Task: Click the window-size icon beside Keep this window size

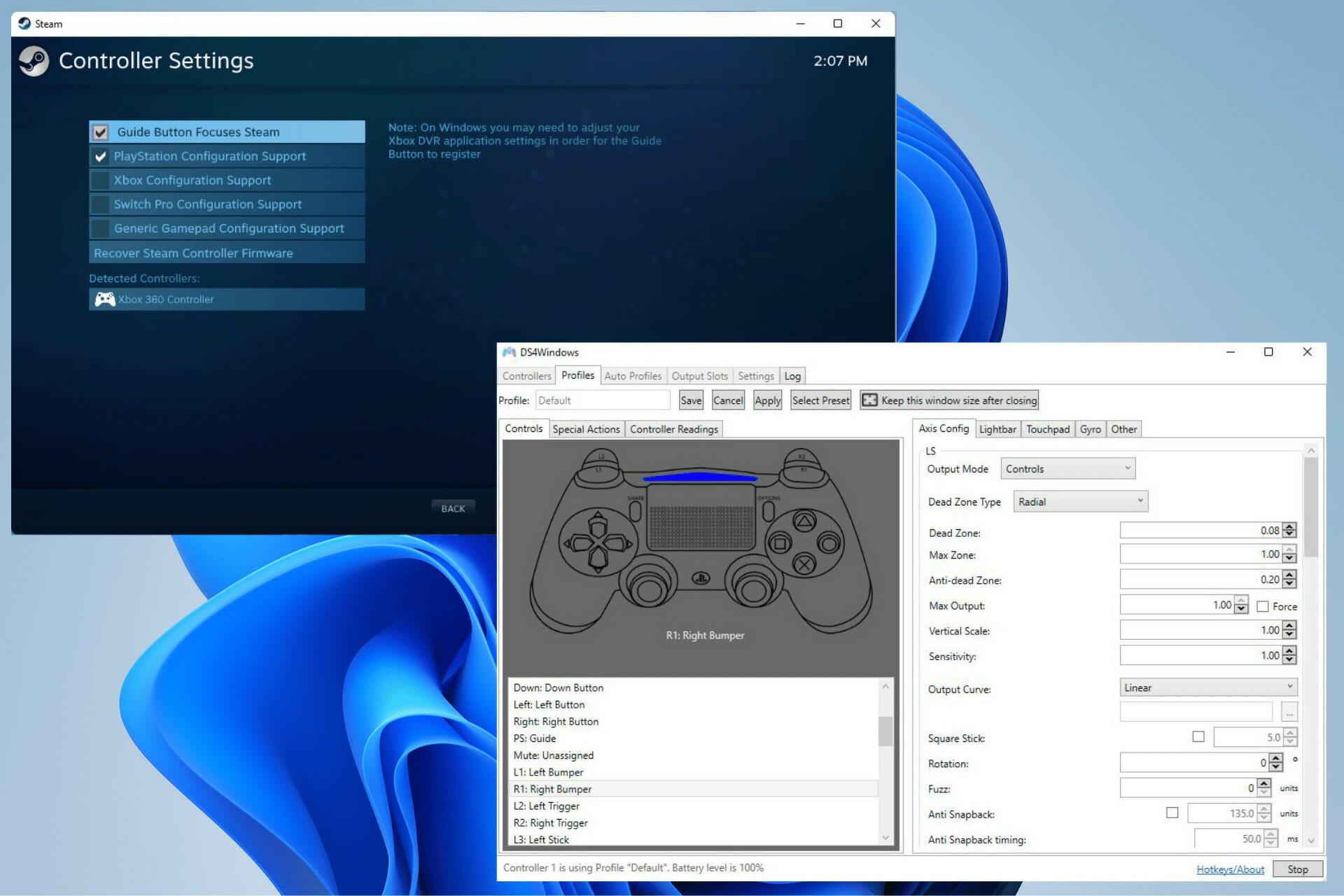Action: [x=869, y=400]
